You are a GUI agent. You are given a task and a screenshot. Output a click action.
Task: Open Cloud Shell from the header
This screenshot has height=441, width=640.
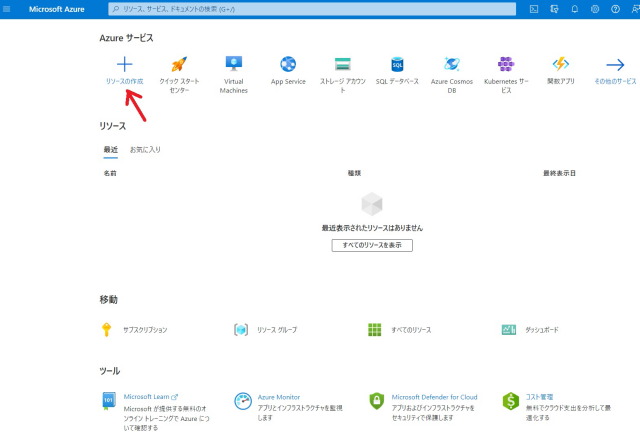point(533,9)
